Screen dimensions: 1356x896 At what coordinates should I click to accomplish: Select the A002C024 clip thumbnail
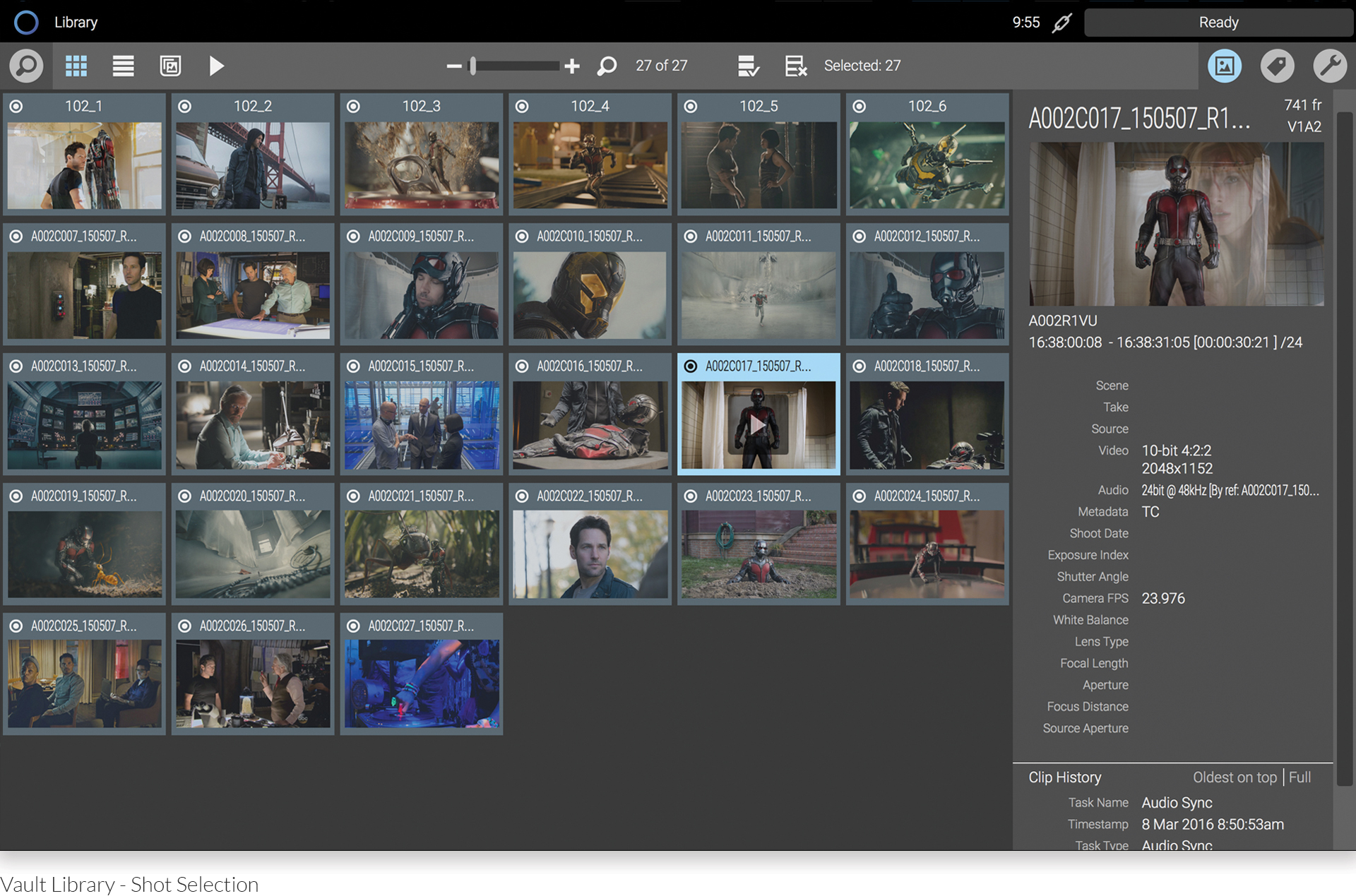(x=927, y=555)
